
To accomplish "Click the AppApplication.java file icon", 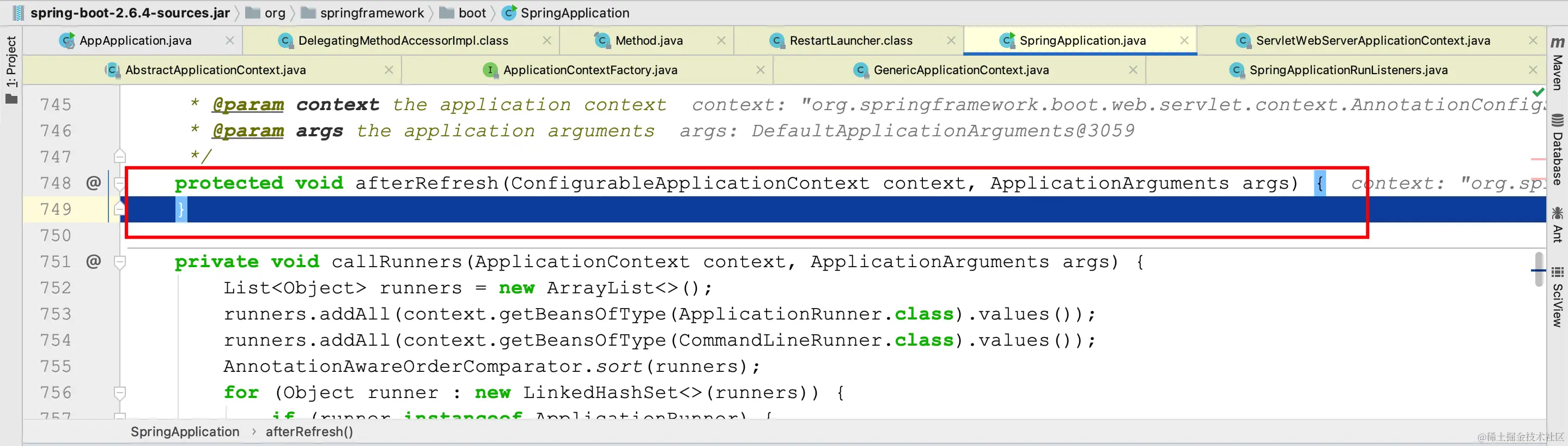I will pyautogui.click(x=66, y=40).
